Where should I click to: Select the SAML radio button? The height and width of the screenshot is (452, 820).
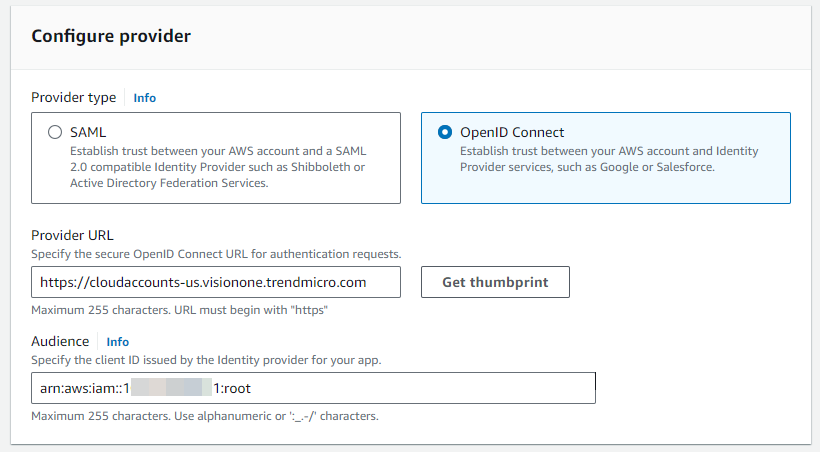point(55,132)
